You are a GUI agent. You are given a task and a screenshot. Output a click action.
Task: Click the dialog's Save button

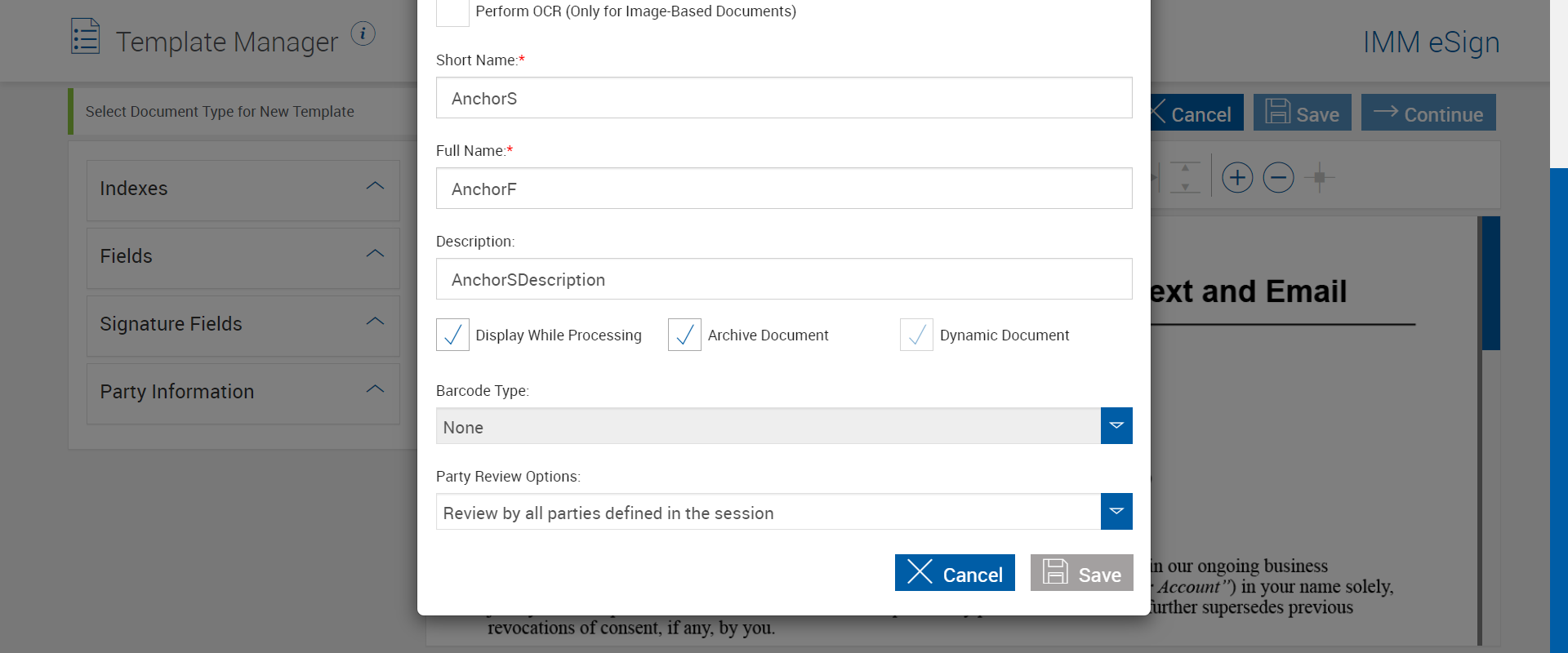[1081, 573]
